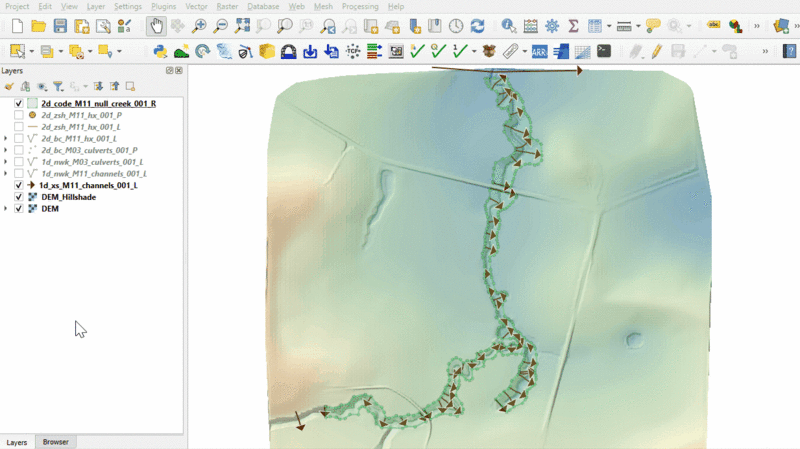The width and height of the screenshot is (800, 449).
Task: Click the Toggle Editing pencil icon
Action: [657, 51]
